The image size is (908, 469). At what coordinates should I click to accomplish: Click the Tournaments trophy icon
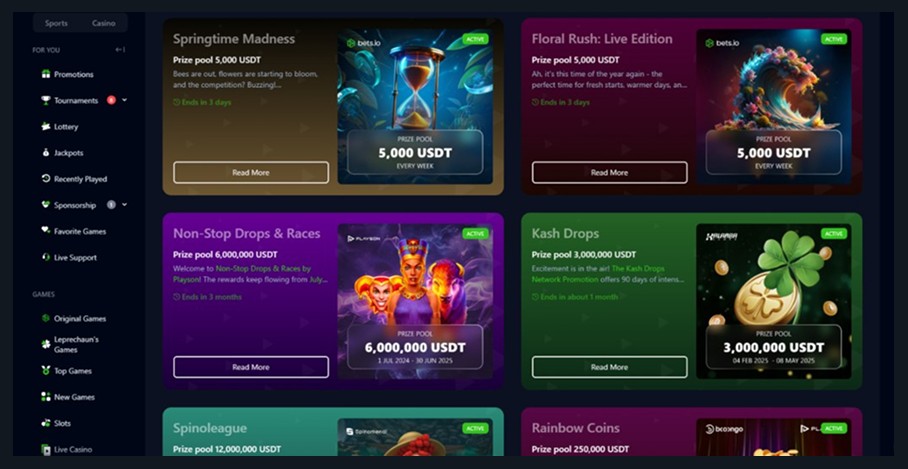click(x=46, y=100)
